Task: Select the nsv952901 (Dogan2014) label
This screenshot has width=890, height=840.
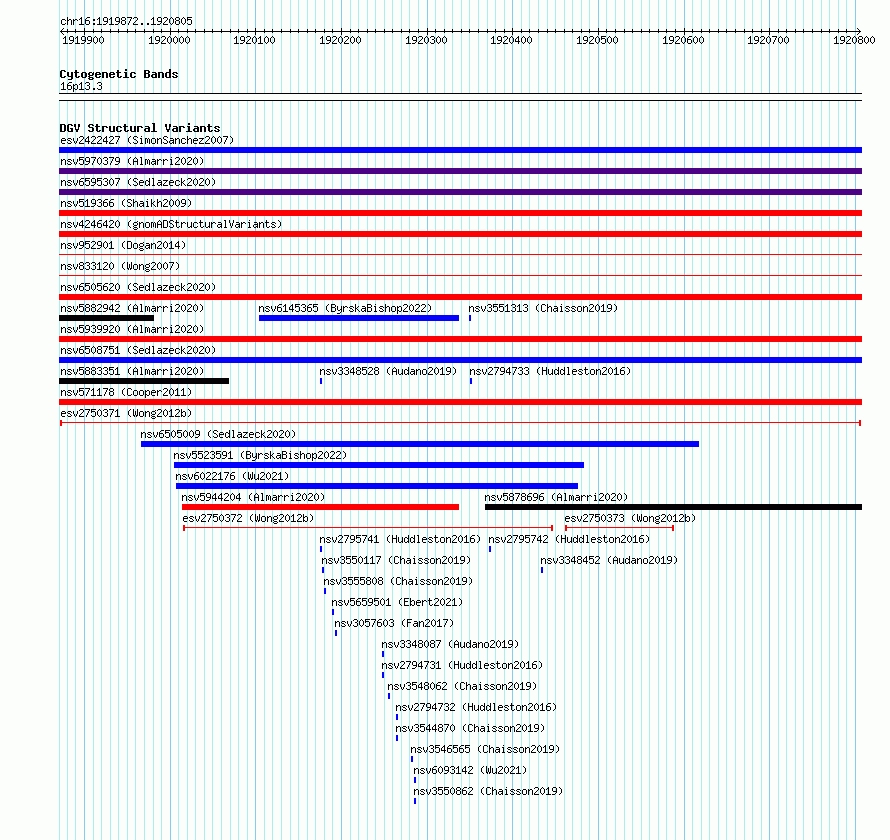Action: pyautogui.click(x=123, y=245)
